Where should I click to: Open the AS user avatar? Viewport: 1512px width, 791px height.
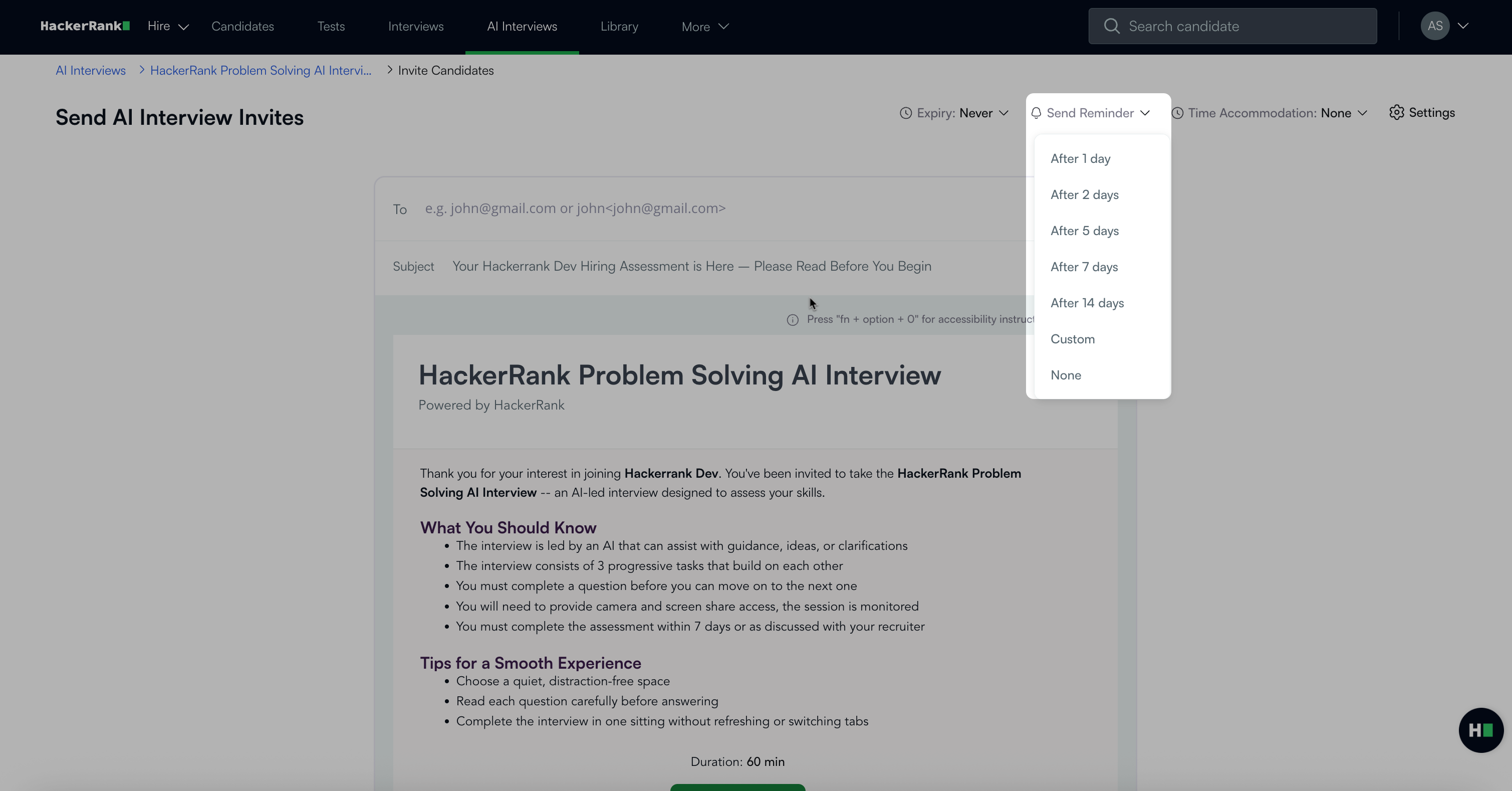[x=1434, y=26]
